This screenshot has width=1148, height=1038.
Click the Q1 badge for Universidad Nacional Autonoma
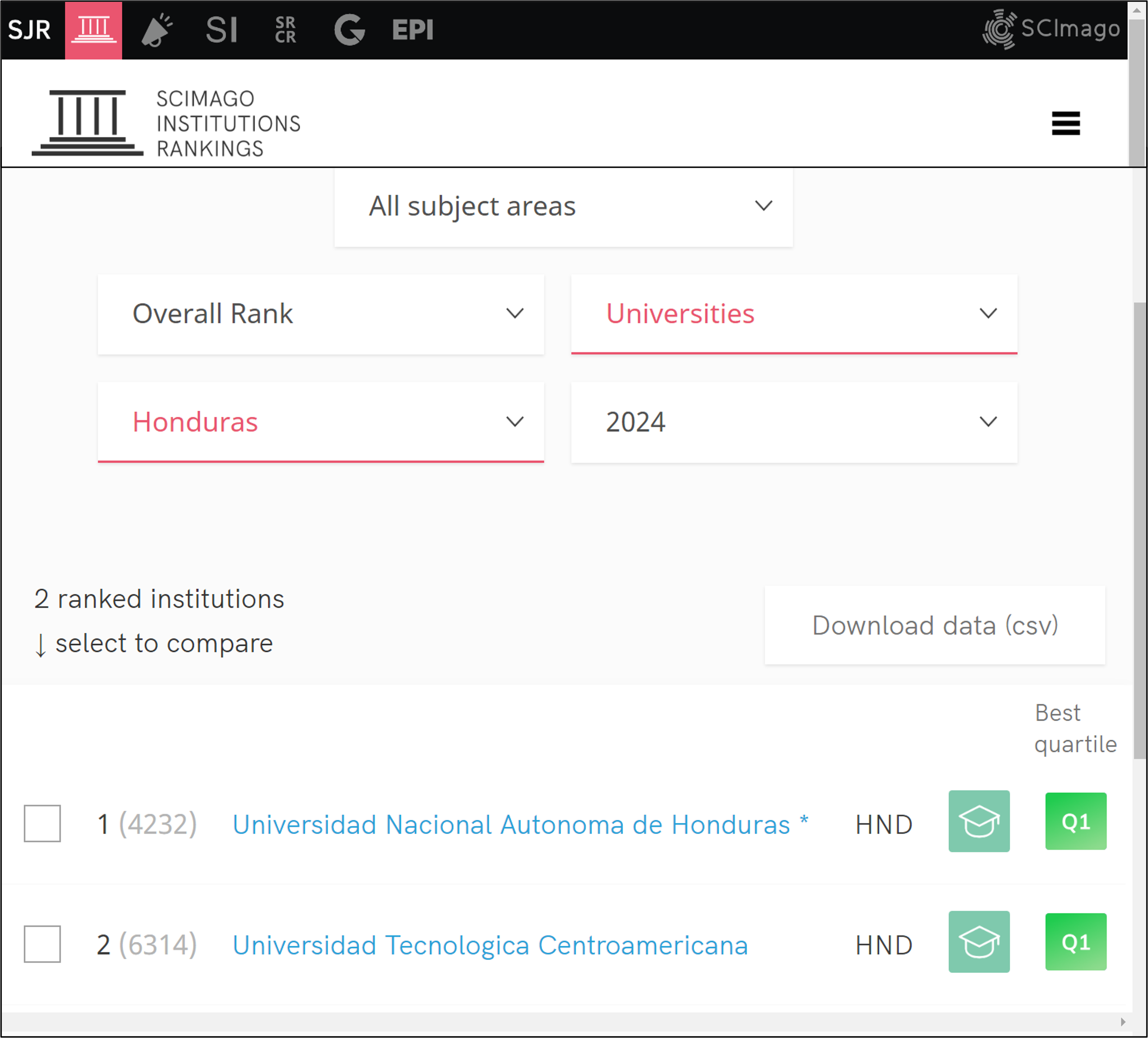(x=1076, y=821)
